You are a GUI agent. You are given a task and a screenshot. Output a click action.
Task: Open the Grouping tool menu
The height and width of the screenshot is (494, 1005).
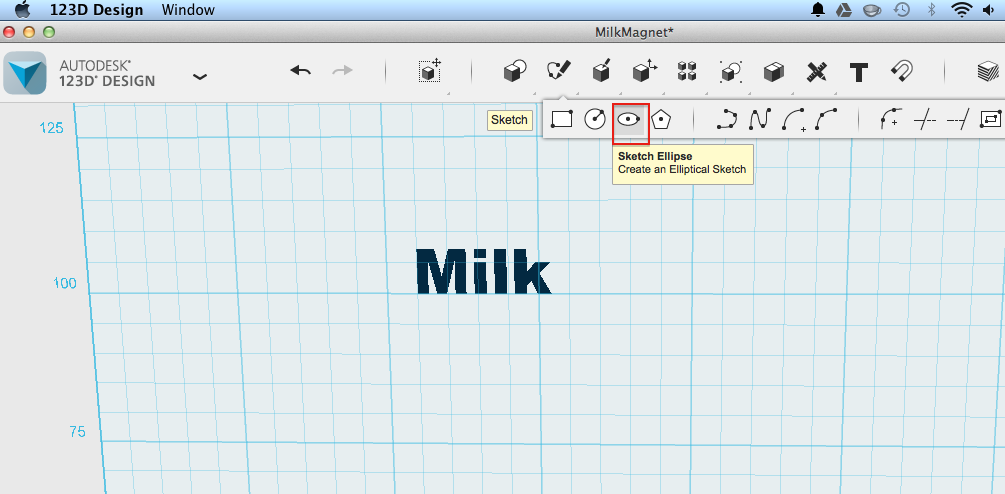[731, 71]
